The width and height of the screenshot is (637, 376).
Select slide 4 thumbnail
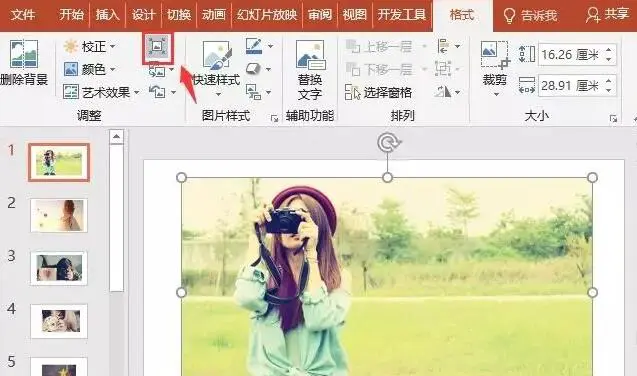click(59, 321)
